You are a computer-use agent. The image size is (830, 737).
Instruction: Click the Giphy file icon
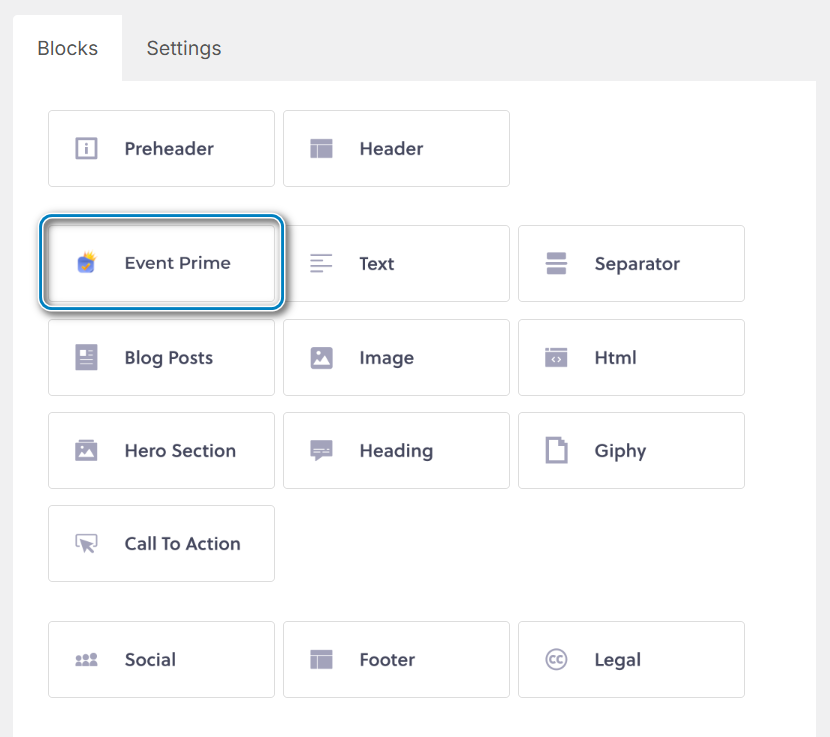pos(556,451)
